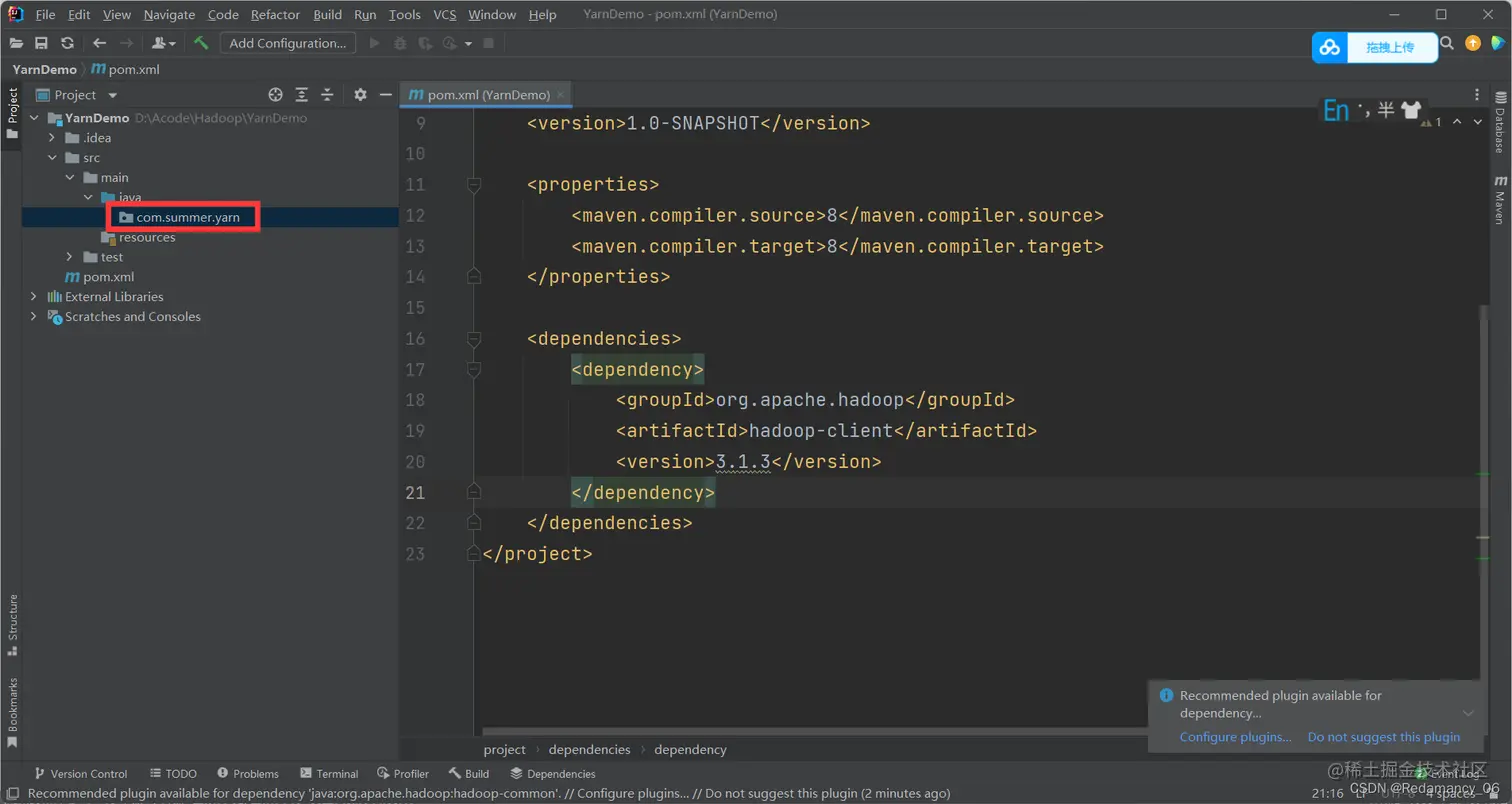Click the Stop square icon in toolbar

488,43
